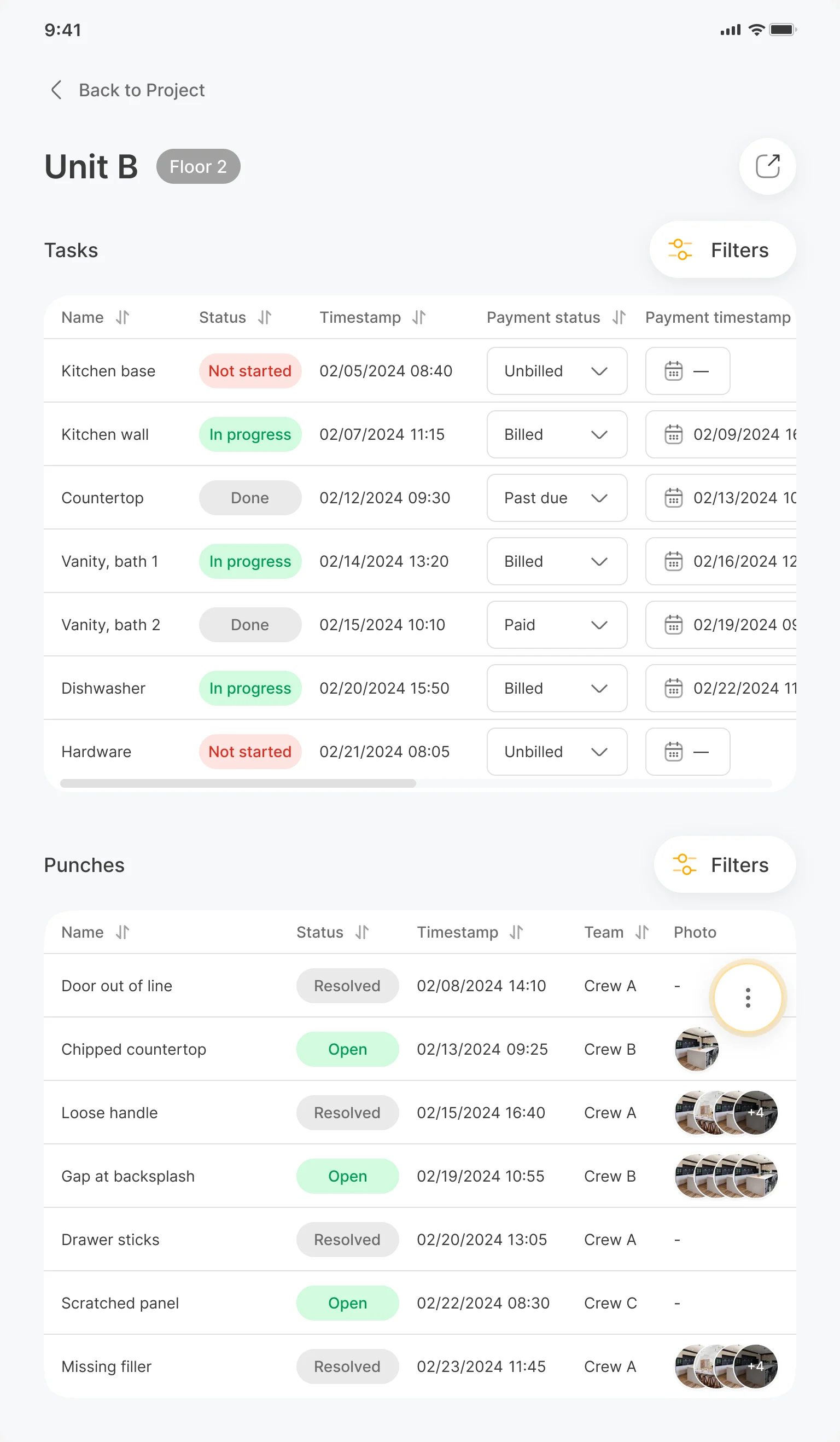Click the Open status on Scratched panel

point(347,1303)
